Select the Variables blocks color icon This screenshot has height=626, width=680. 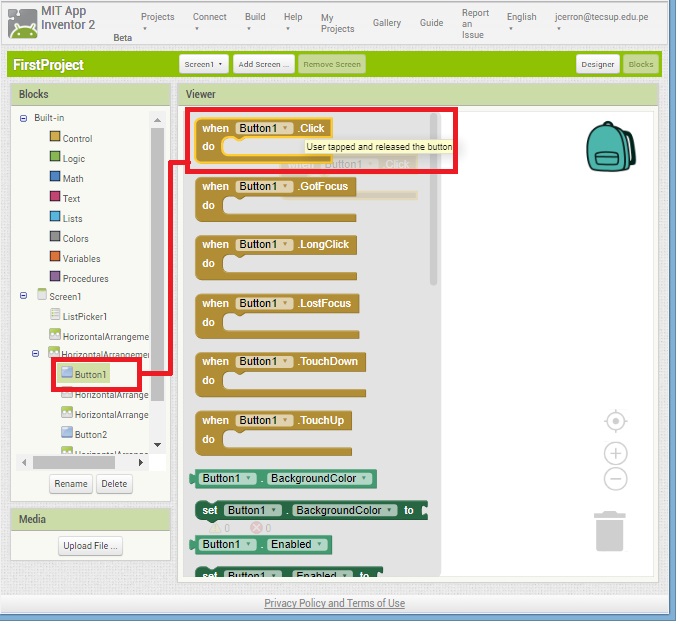(55, 256)
